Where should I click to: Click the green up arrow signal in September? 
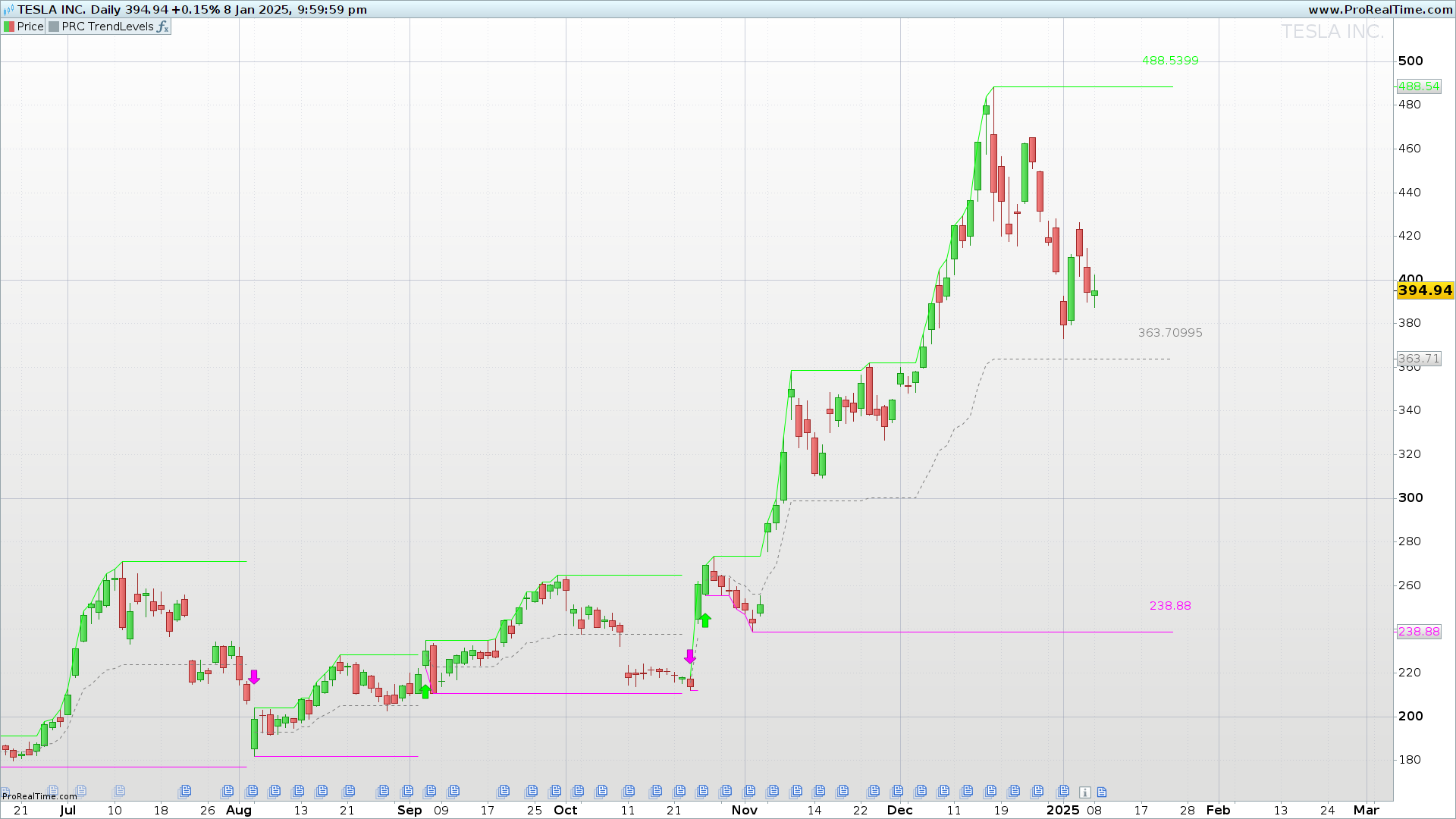pyautogui.click(x=425, y=691)
